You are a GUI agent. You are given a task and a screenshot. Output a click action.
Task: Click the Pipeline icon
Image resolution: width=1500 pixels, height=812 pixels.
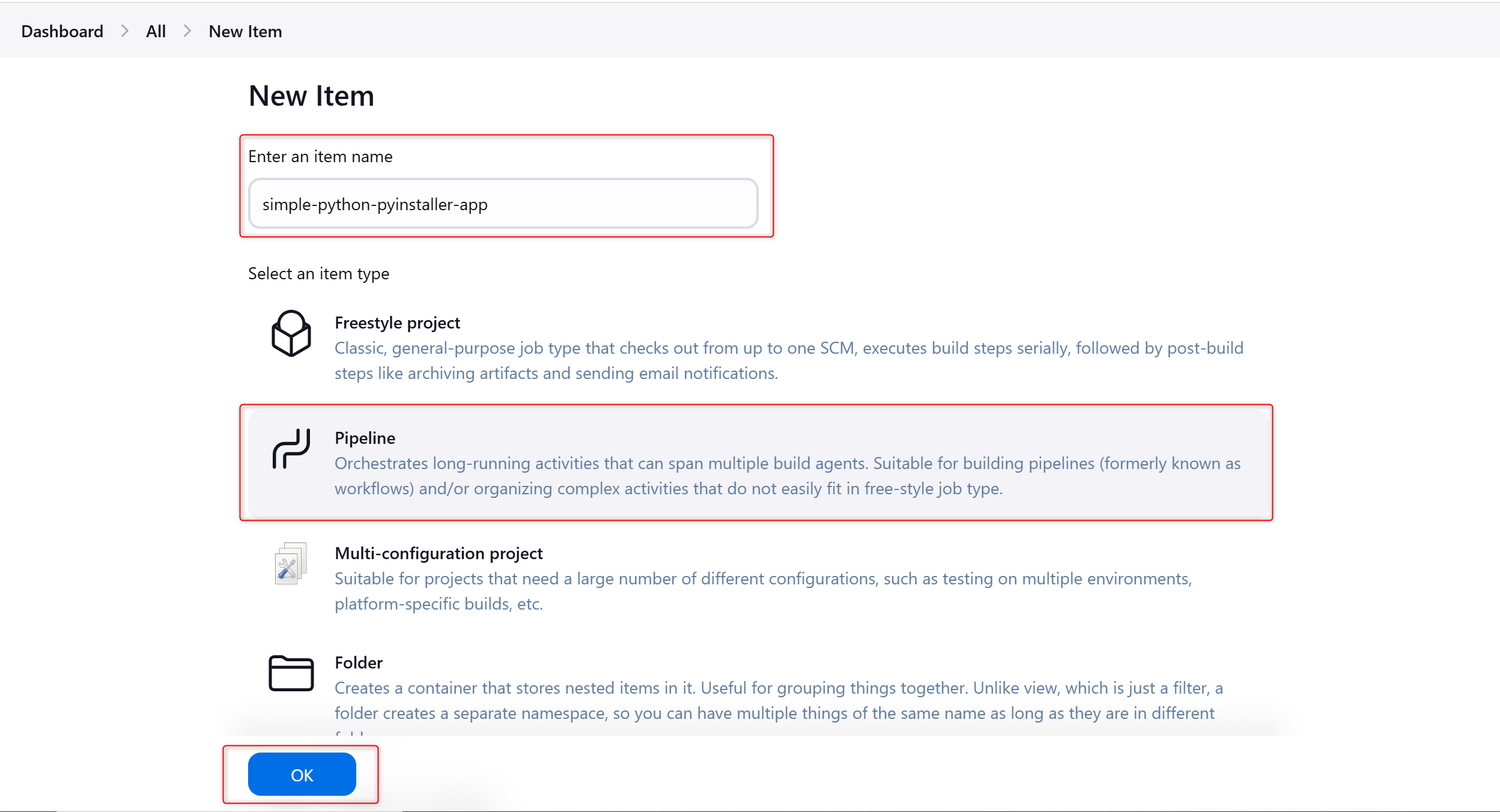pos(291,449)
